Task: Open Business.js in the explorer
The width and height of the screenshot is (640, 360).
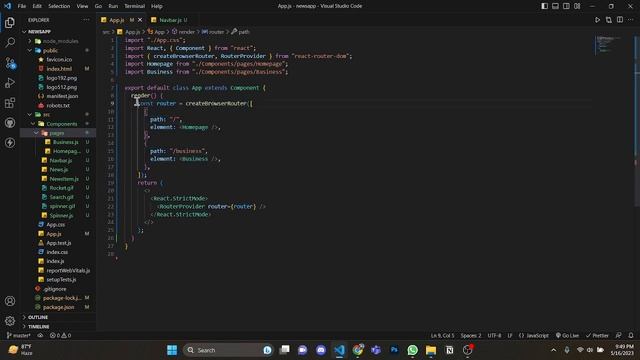Action: click(x=66, y=142)
